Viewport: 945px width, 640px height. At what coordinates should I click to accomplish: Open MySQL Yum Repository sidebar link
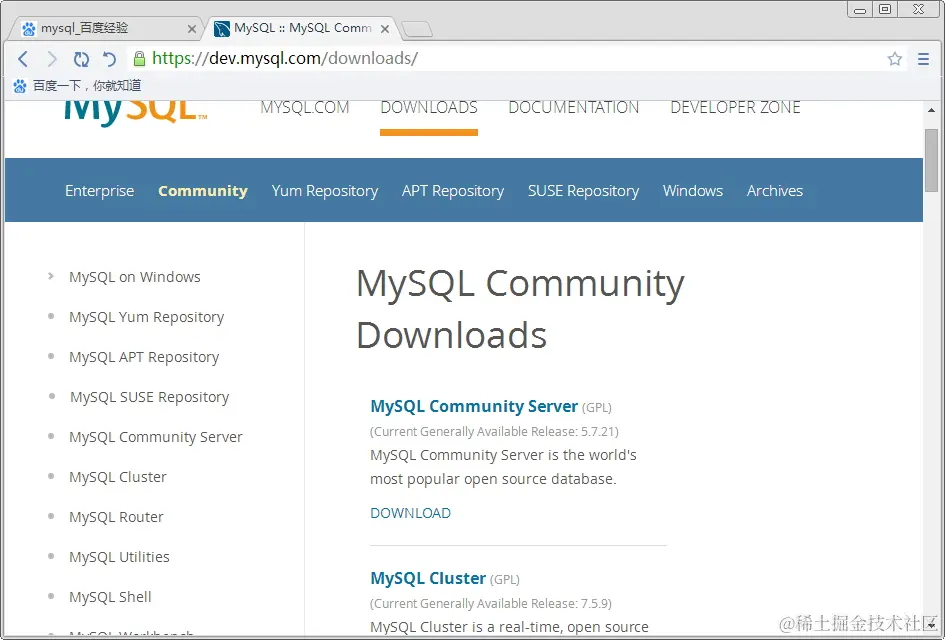[146, 317]
